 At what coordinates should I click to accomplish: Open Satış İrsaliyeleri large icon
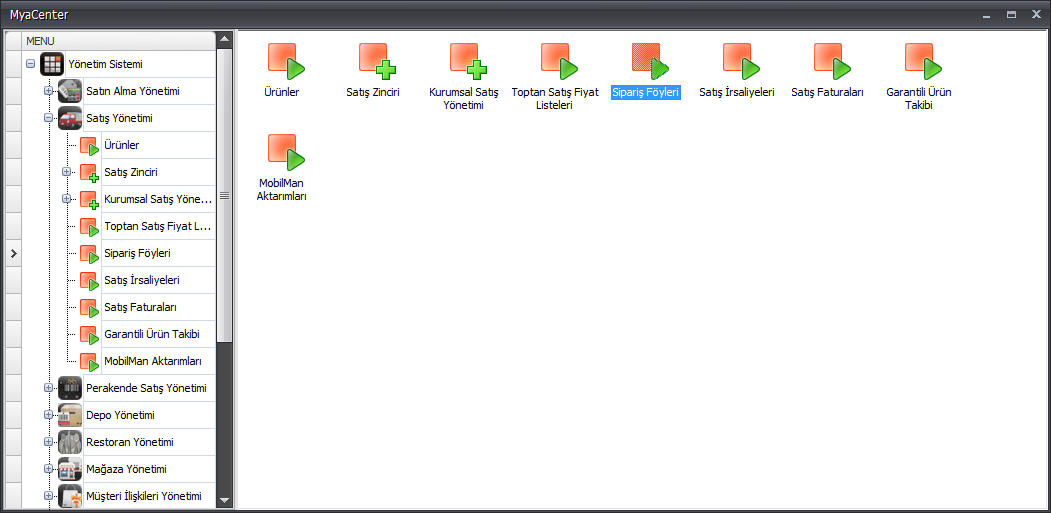pyautogui.click(x=741, y=61)
